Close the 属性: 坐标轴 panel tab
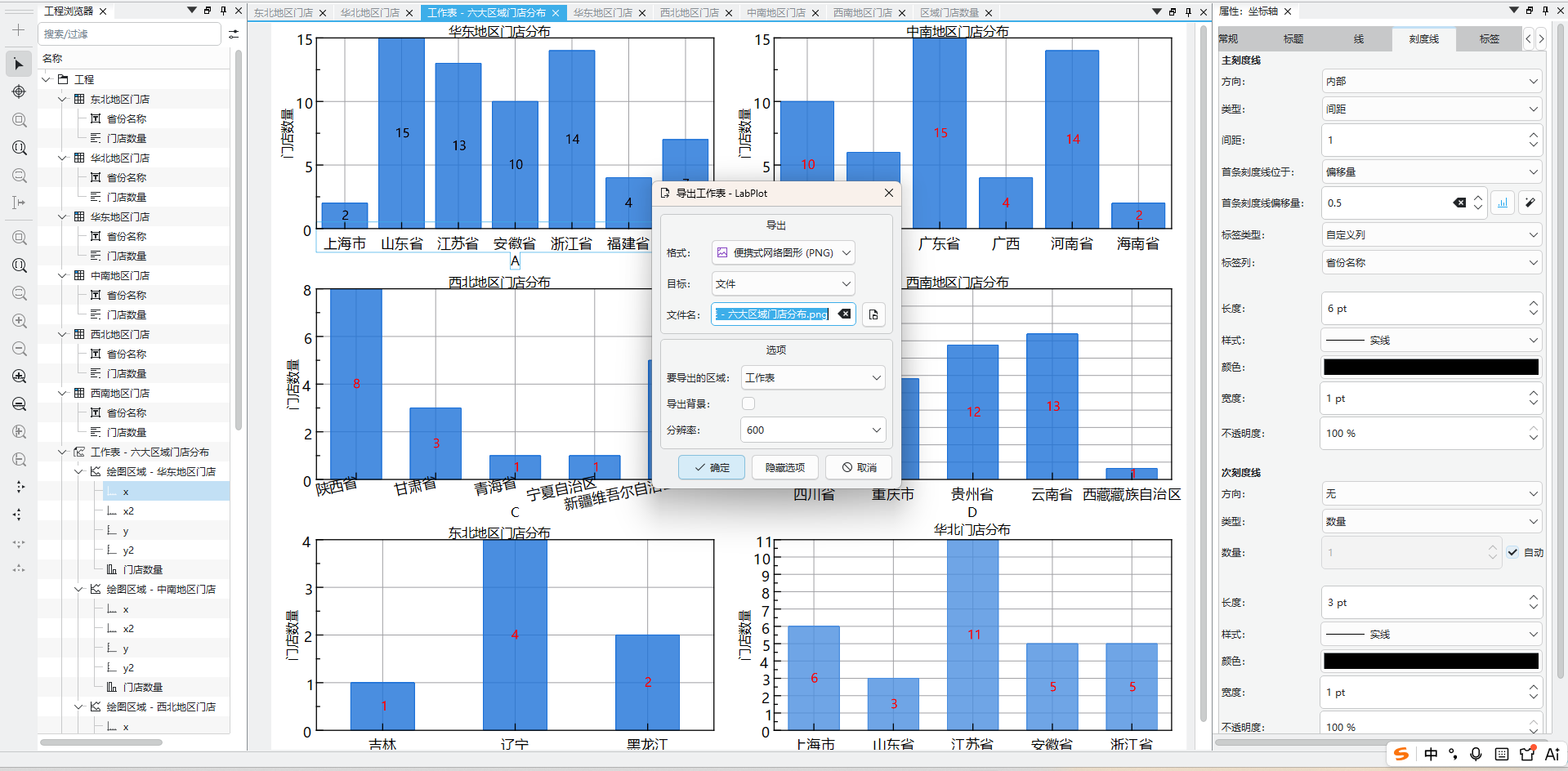 (1288, 11)
